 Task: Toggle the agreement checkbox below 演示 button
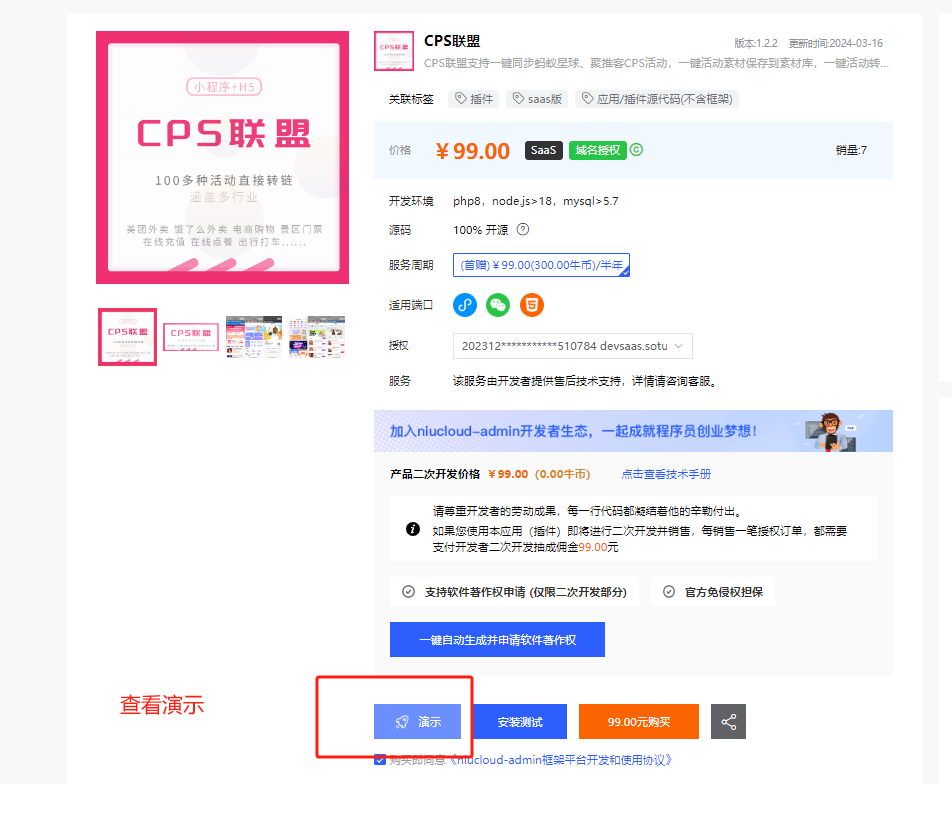coord(380,759)
